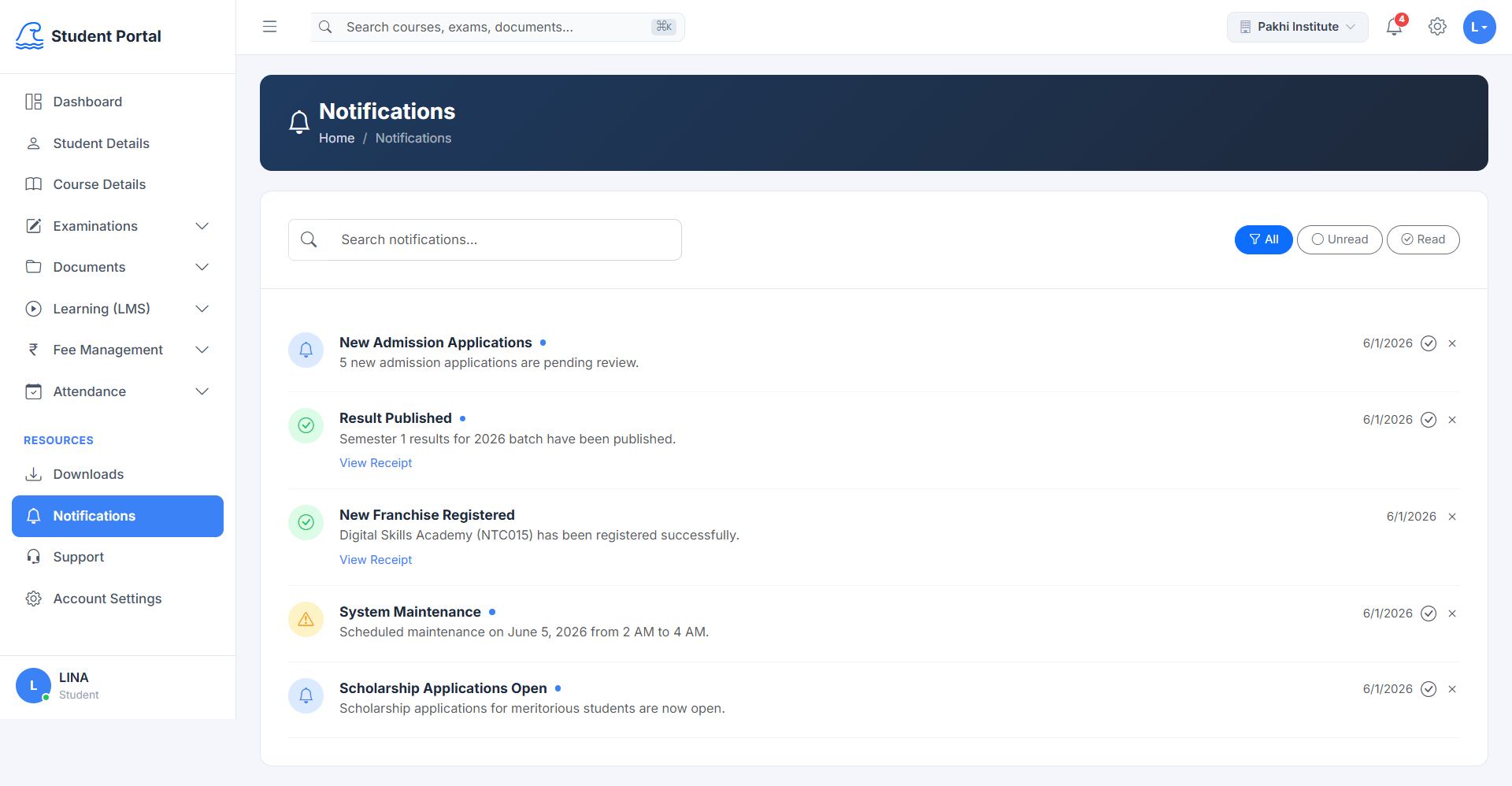Dismiss the System Maintenance notification
Image resolution: width=1512 pixels, height=786 pixels.
1452,614
